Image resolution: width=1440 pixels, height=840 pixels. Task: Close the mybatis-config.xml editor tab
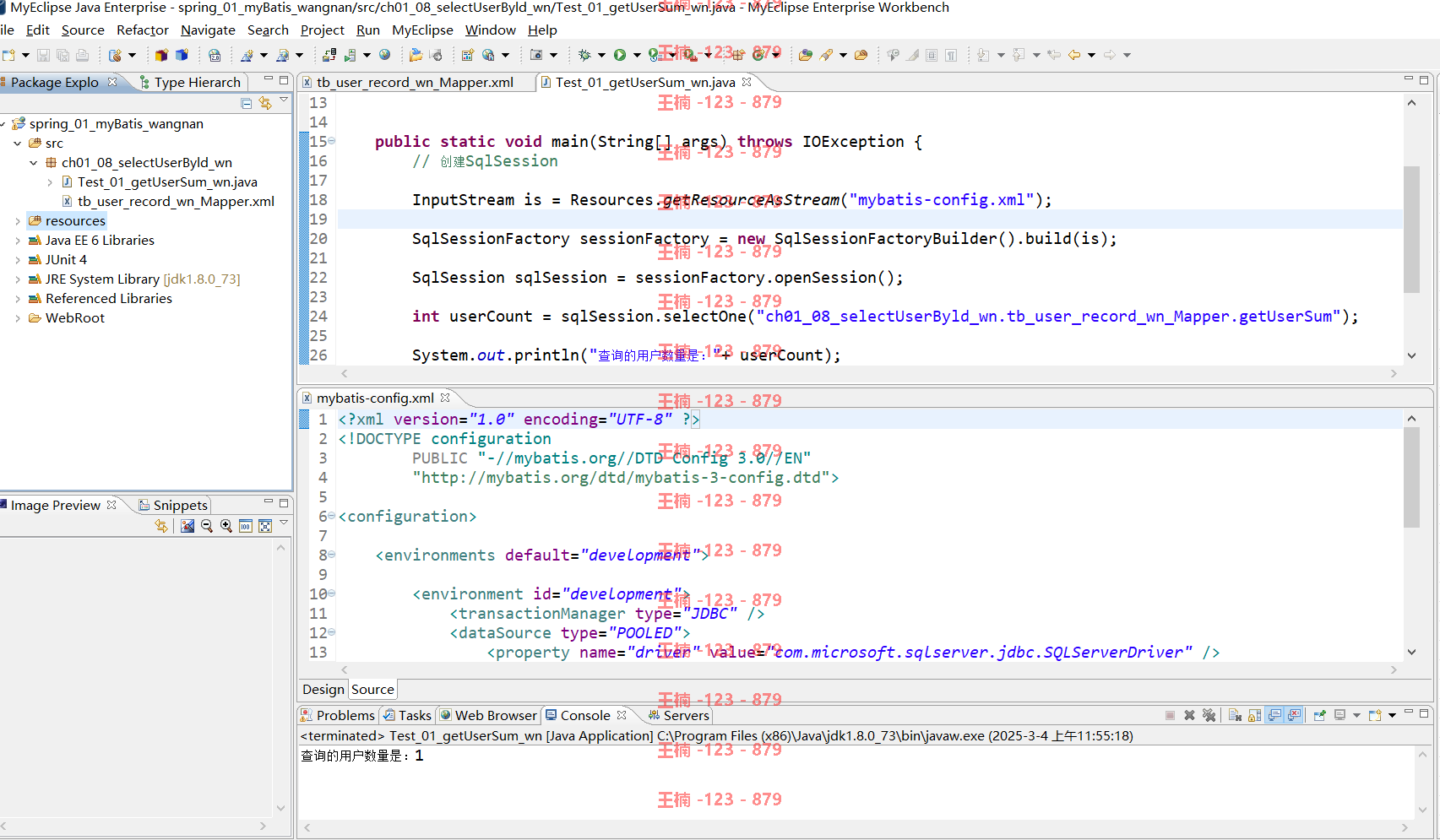point(445,398)
